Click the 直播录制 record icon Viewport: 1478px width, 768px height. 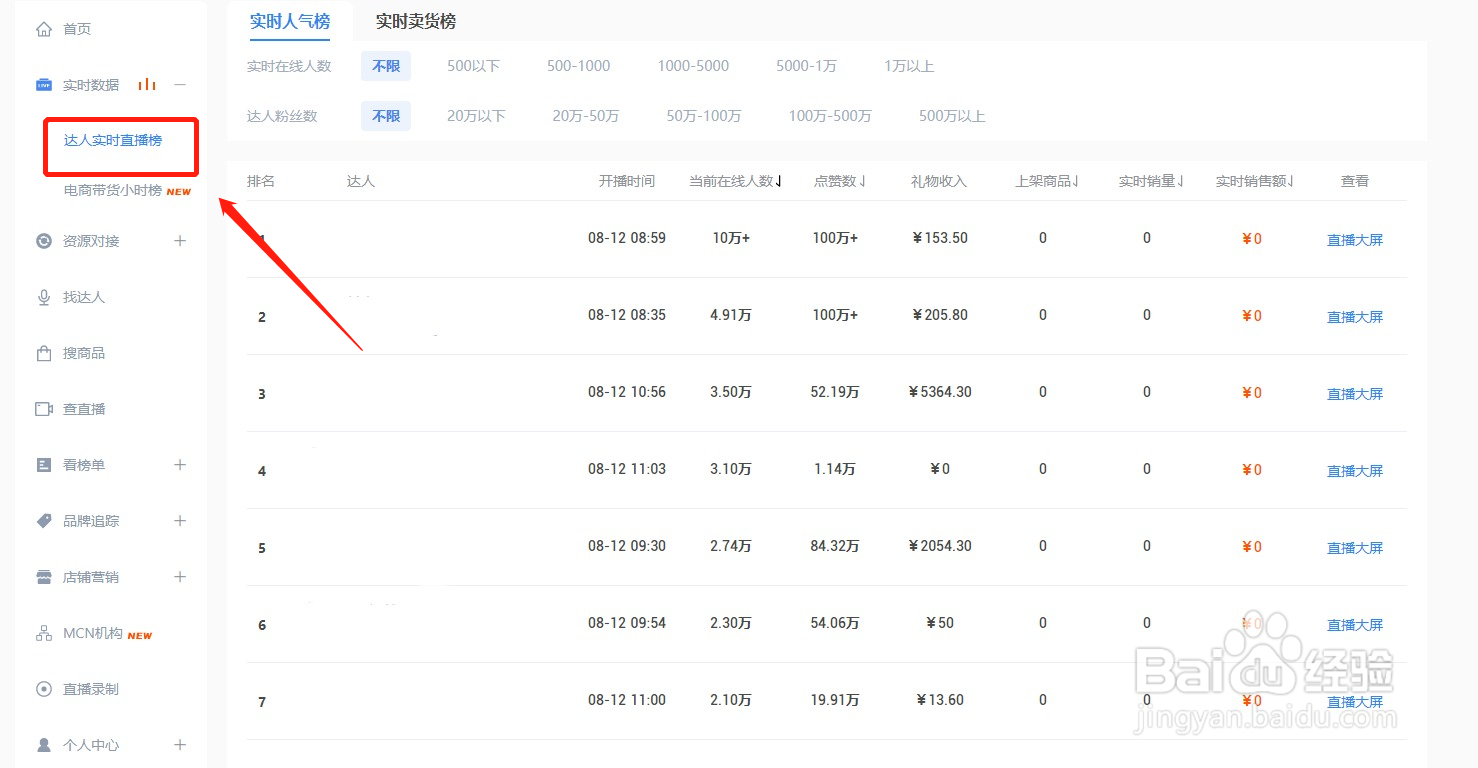44,689
